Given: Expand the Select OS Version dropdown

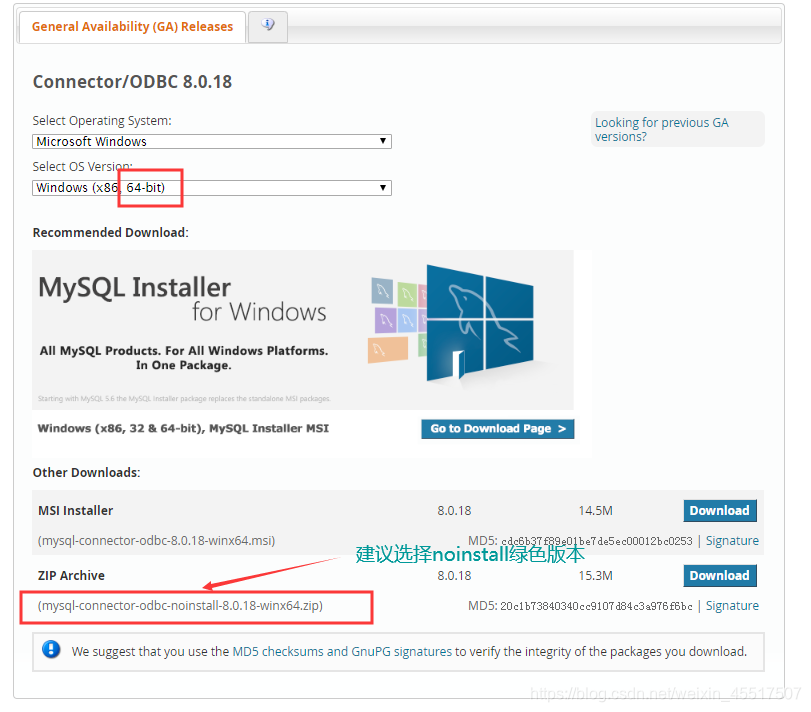Looking at the screenshot, I should coord(212,188).
